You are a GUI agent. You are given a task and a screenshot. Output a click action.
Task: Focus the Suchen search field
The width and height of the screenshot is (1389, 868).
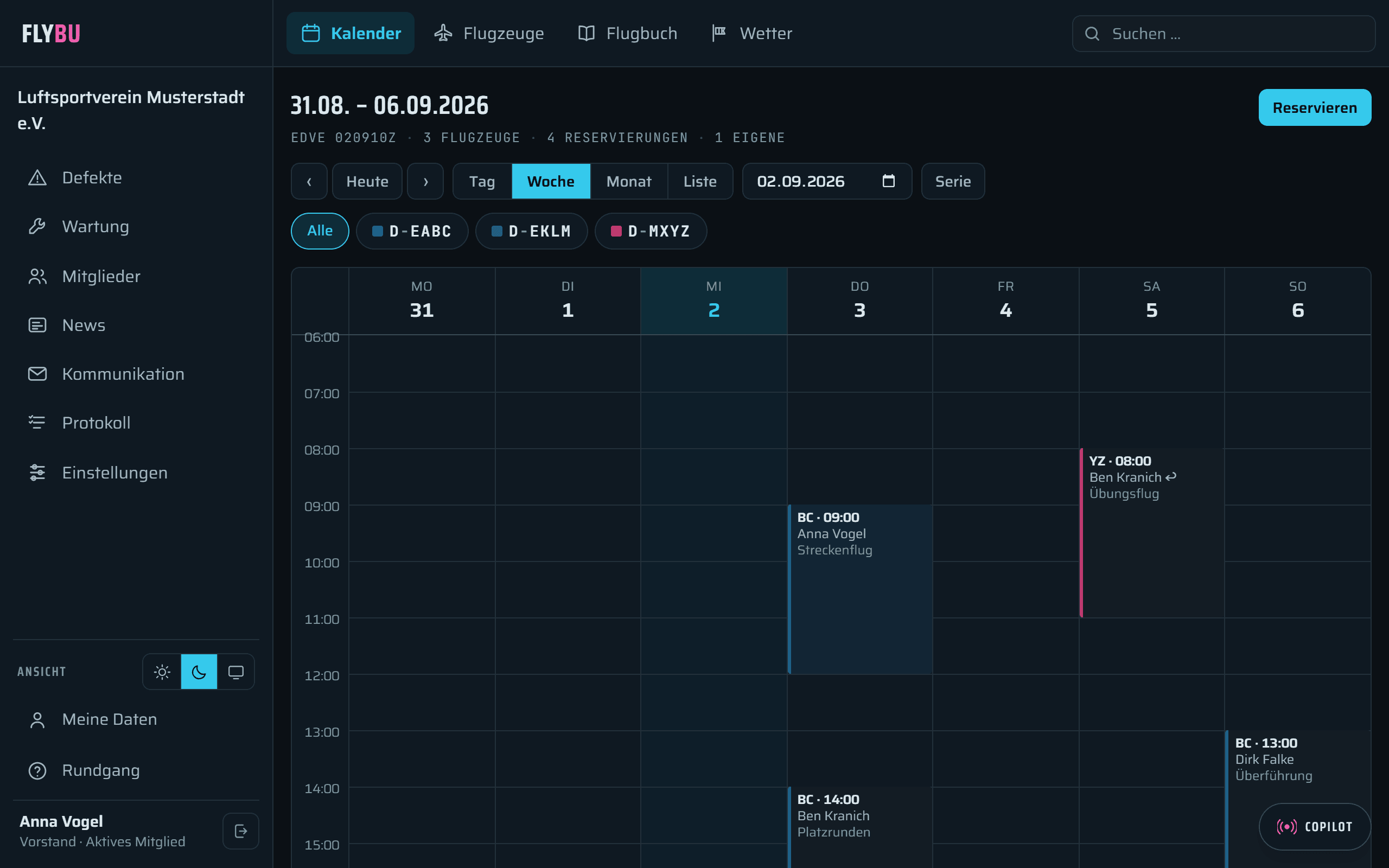[x=1223, y=34]
